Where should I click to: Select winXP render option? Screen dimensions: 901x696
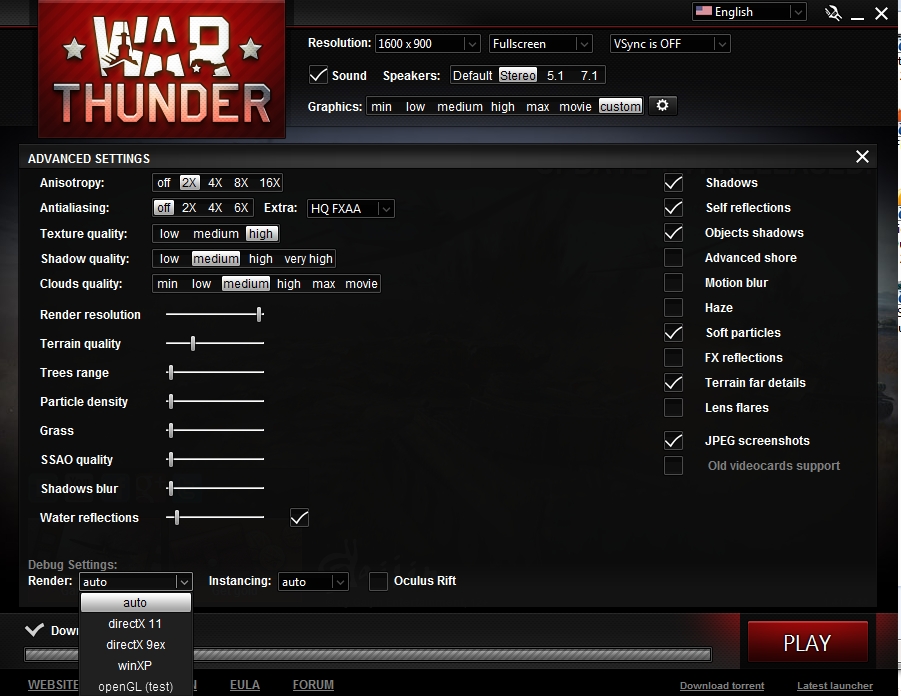point(136,666)
